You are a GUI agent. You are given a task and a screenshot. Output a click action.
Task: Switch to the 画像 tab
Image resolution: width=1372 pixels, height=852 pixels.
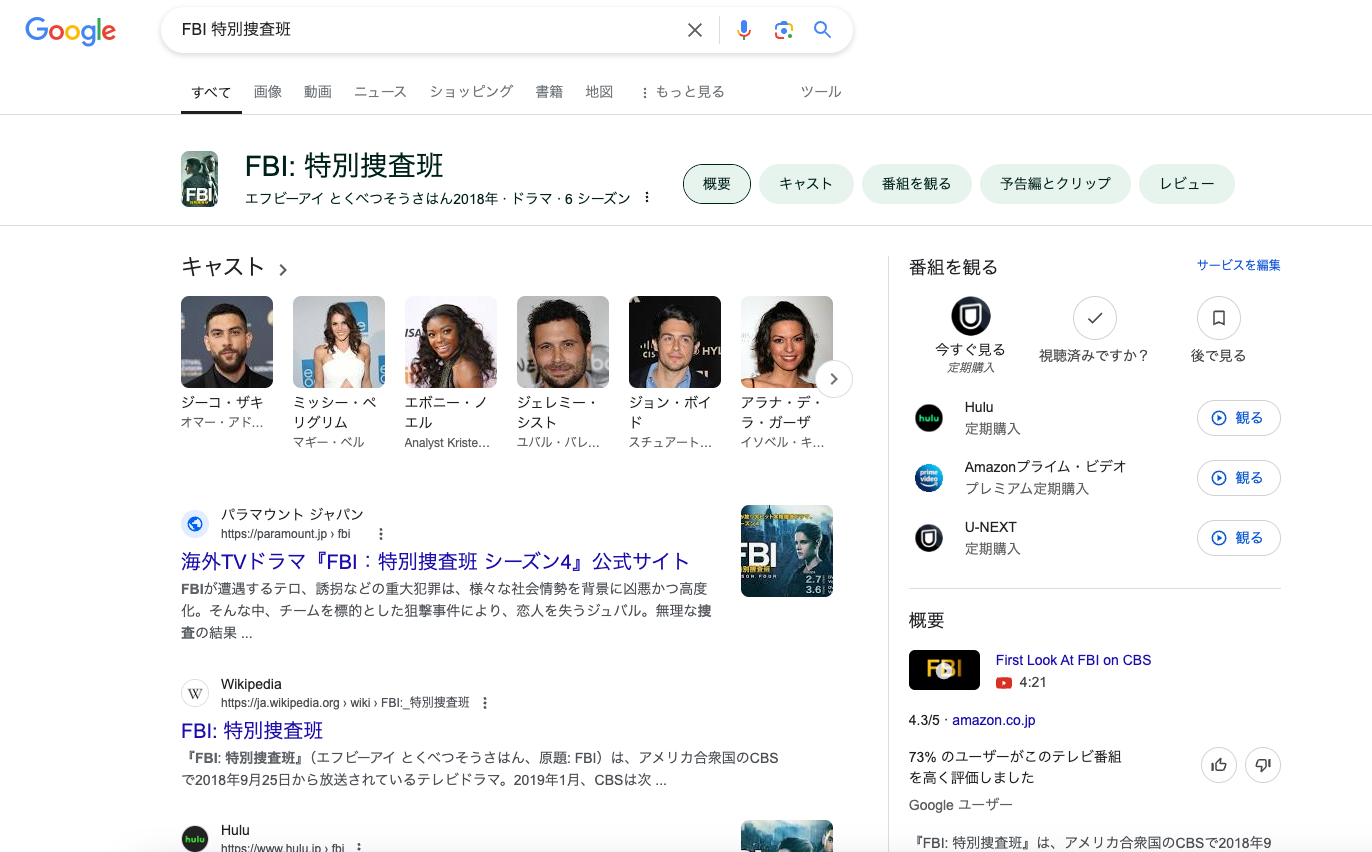point(268,92)
